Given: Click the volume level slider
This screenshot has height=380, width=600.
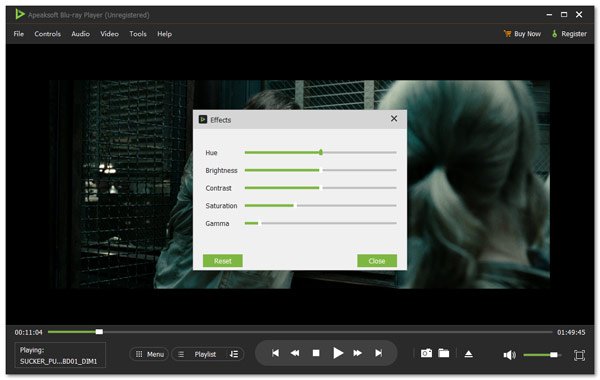Looking at the screenshot, I should 542,355.
